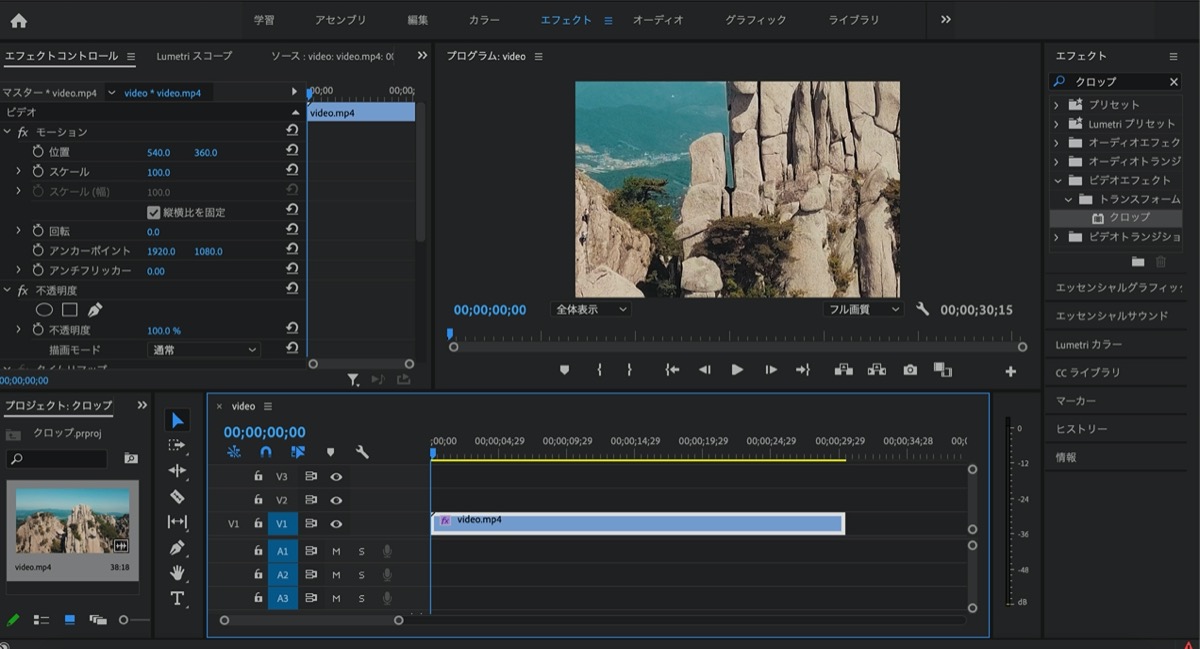Solo audio track A2
1200x649 pixels.
[361, 575]
